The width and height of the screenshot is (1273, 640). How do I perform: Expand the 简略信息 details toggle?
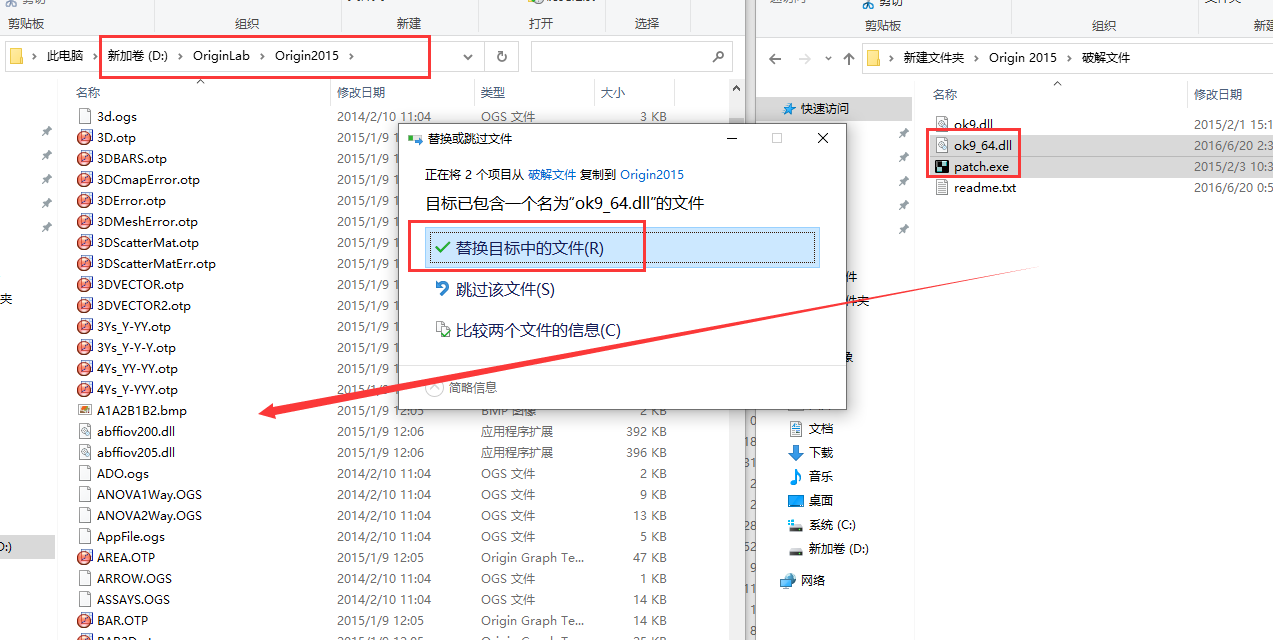click(434, 387)
